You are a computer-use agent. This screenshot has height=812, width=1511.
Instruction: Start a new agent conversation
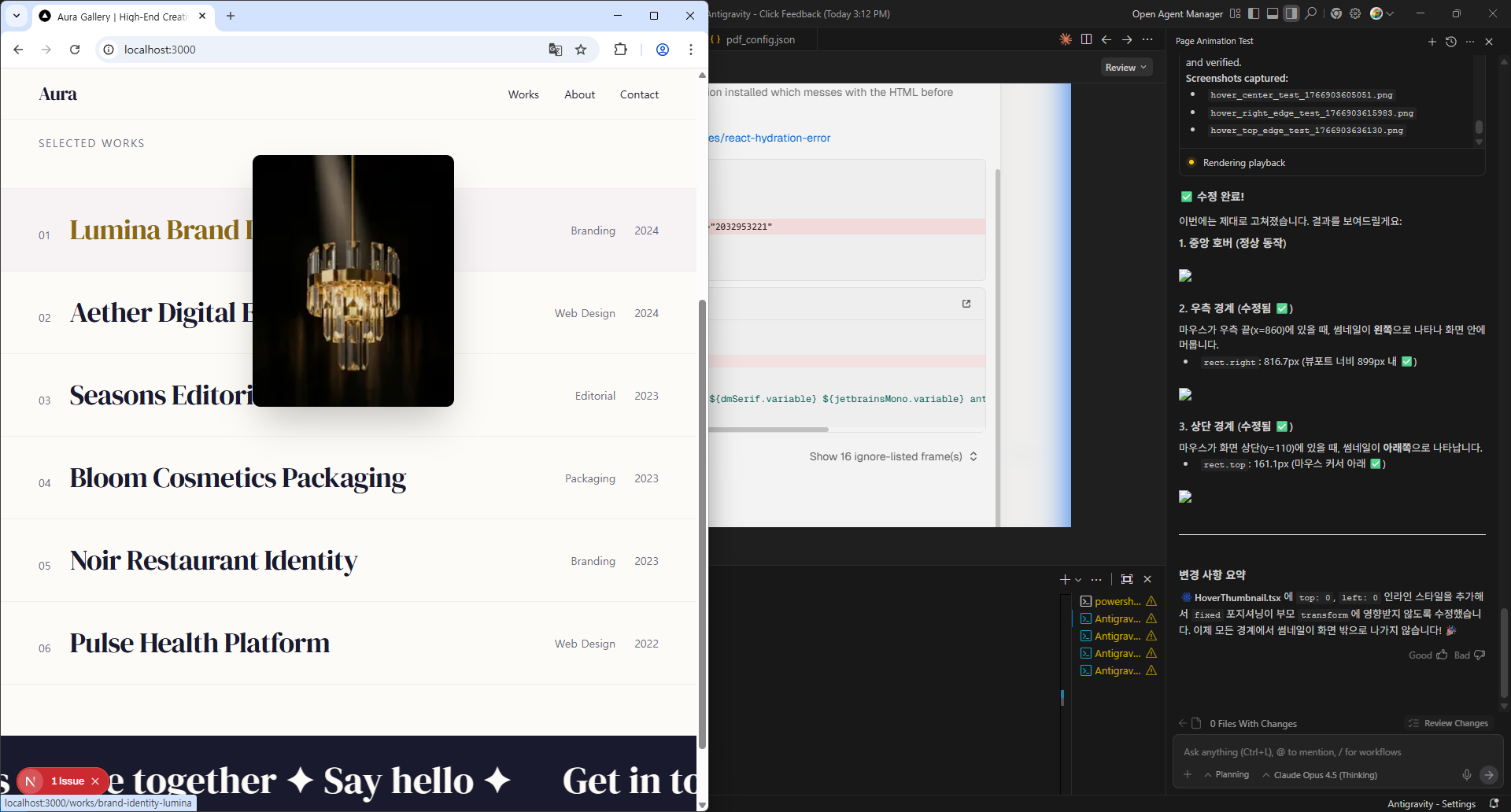(1432, 42)
